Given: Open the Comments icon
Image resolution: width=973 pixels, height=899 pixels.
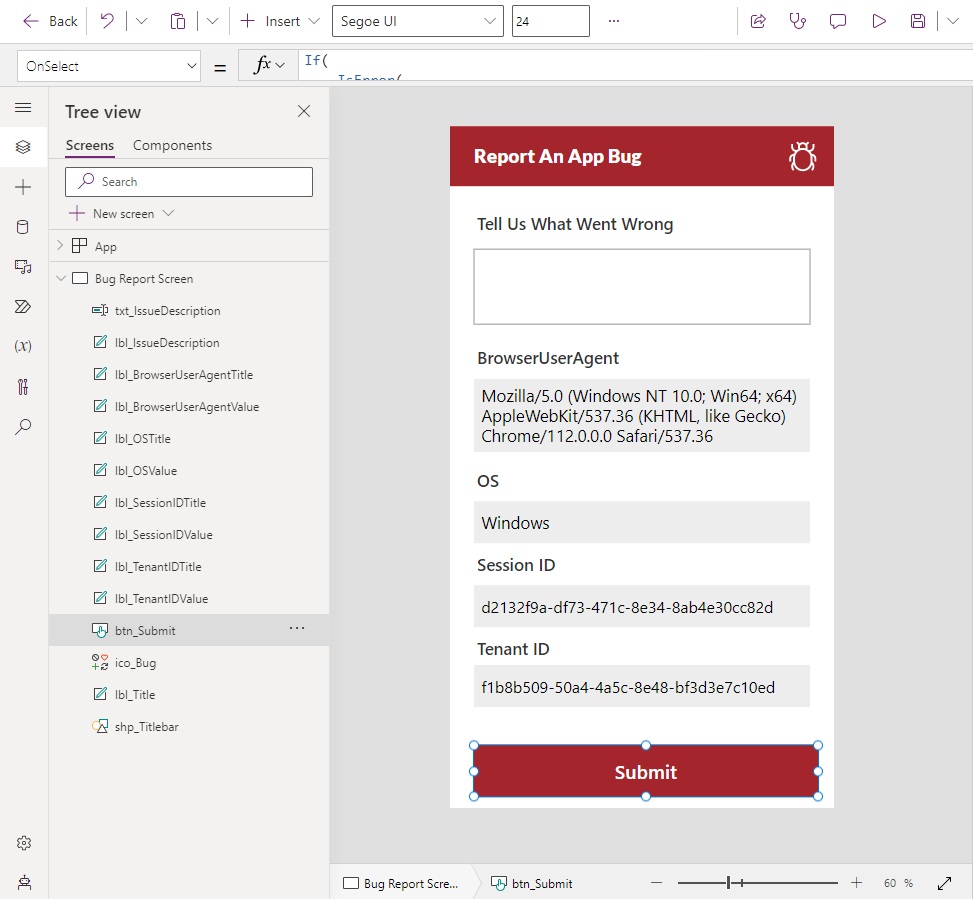Looking at the screenshot, I should pos(838,21).
